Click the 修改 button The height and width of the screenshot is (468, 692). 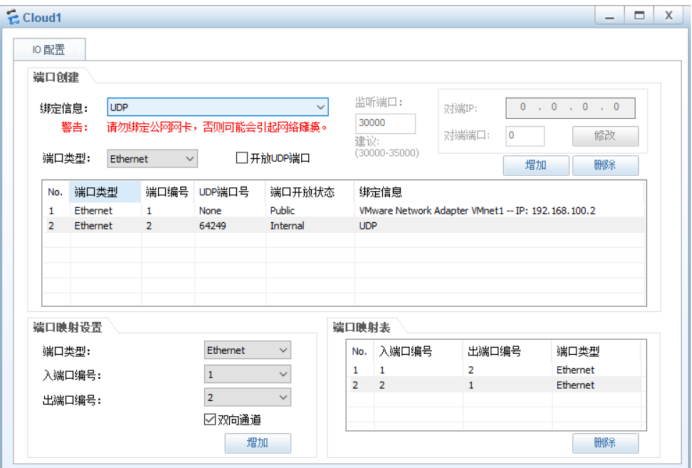tap(605, 136)
